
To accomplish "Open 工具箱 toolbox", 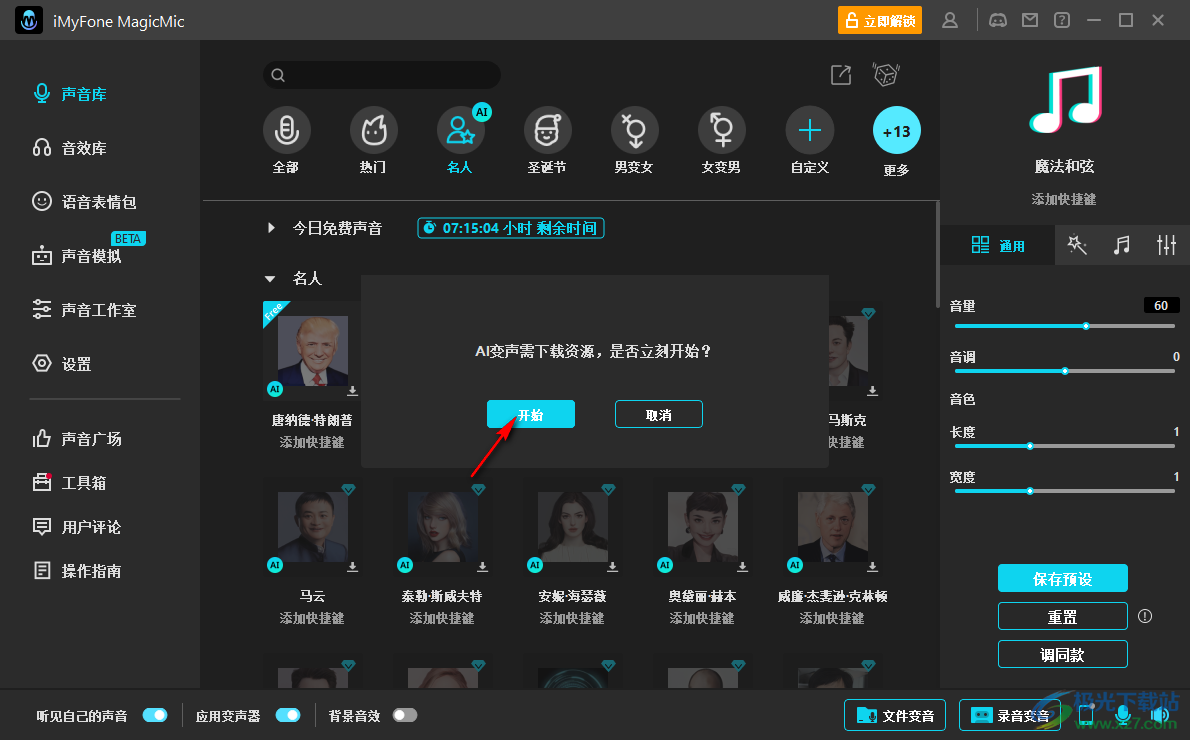I will click(70, 483).
